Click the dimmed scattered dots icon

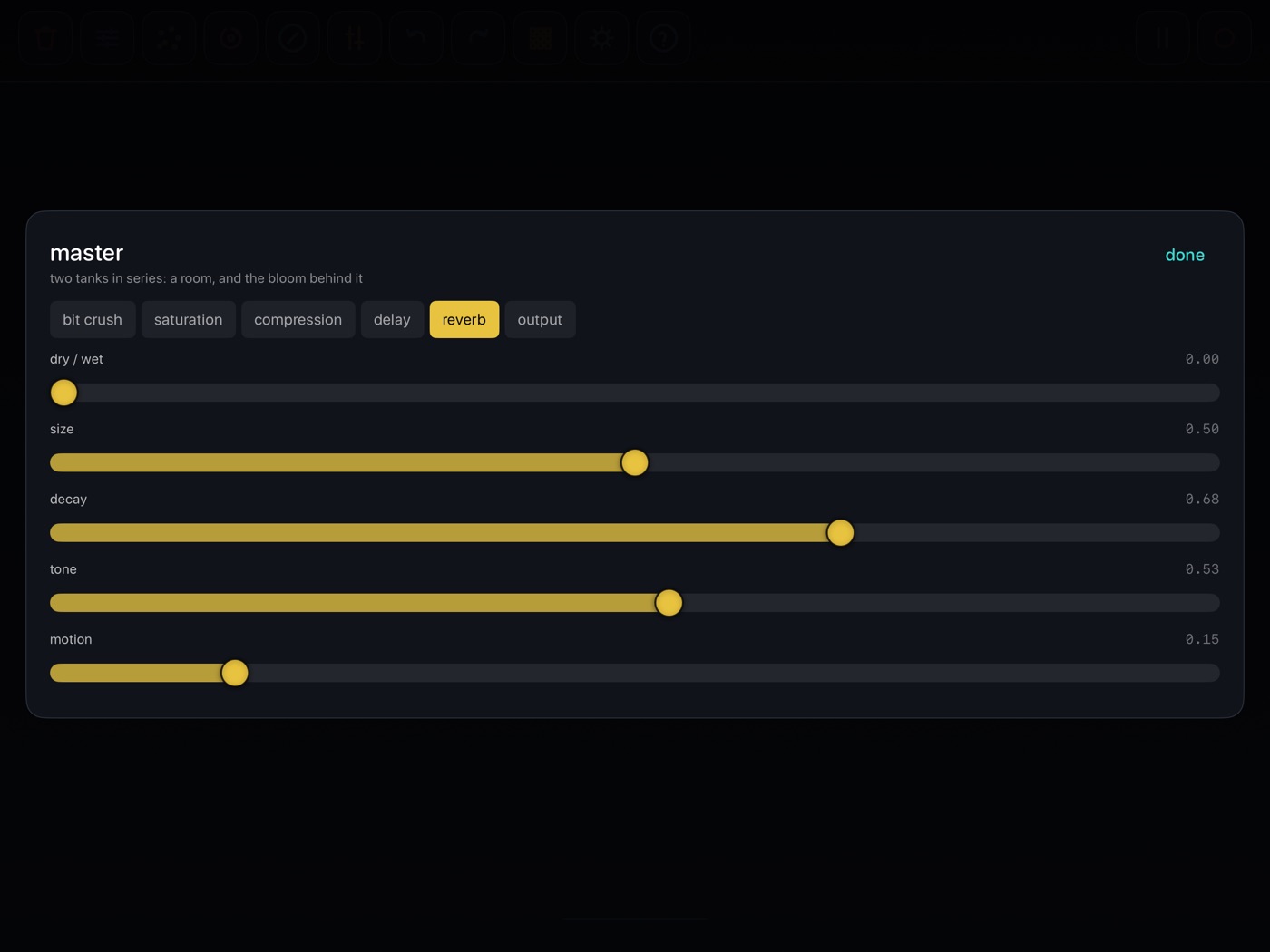(169, 38)
